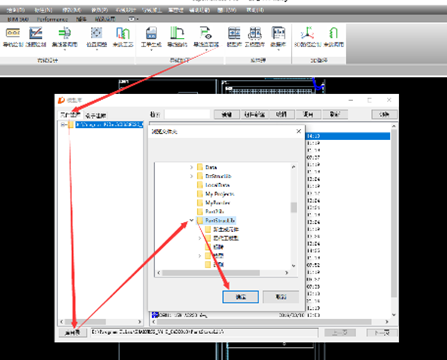Click the cancel button beside the OK button
Screen dimensions: 447x360
281,297
